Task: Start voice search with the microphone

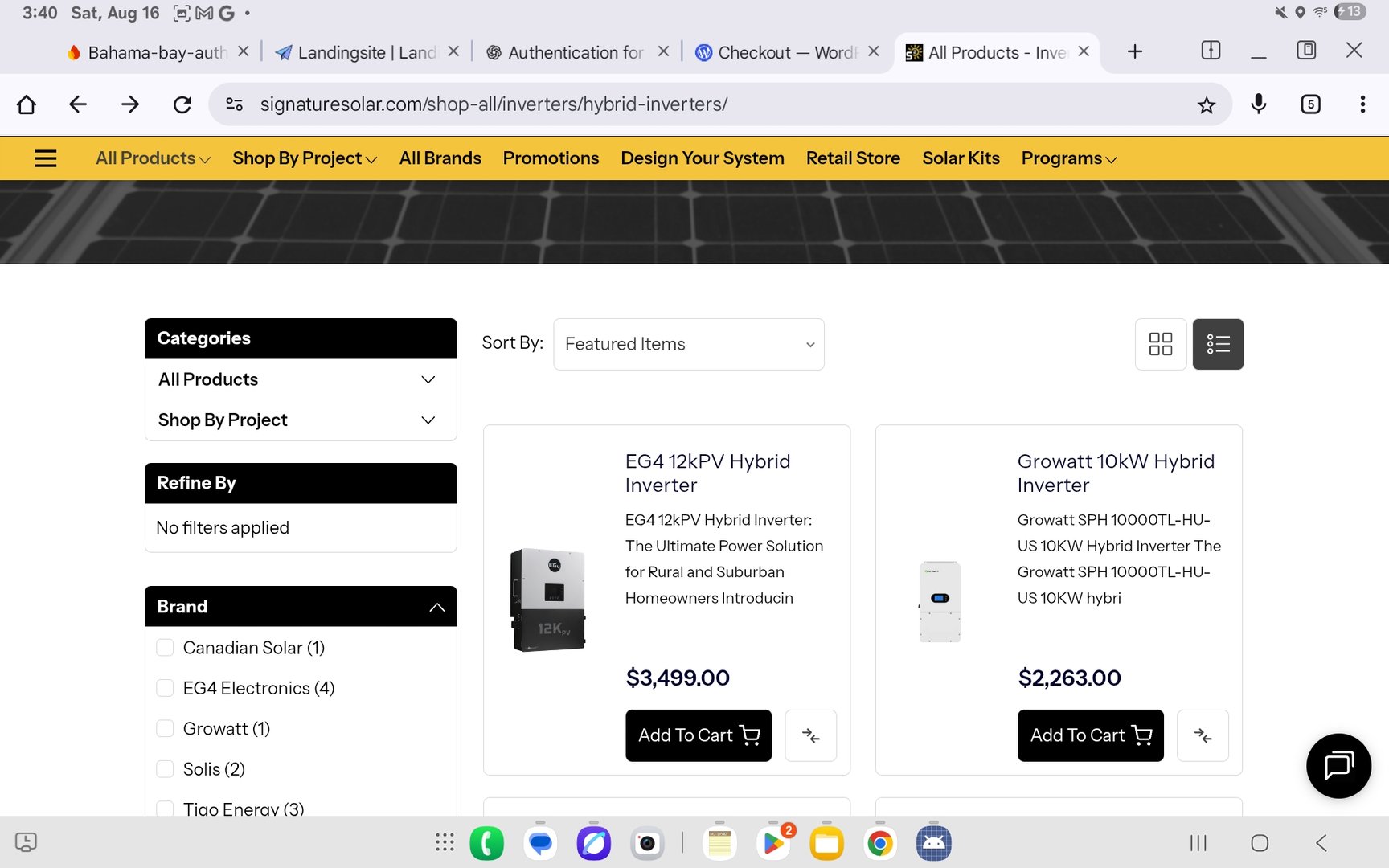Action: (1259, 104)
